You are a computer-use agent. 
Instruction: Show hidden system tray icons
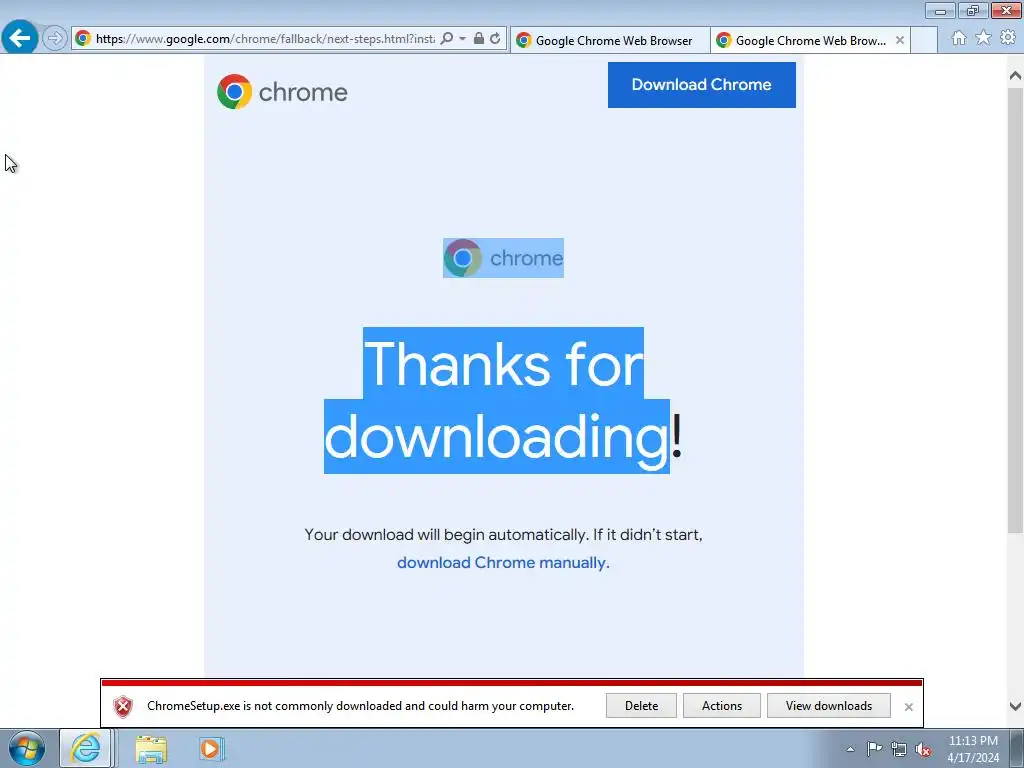(x=850, y=749)
